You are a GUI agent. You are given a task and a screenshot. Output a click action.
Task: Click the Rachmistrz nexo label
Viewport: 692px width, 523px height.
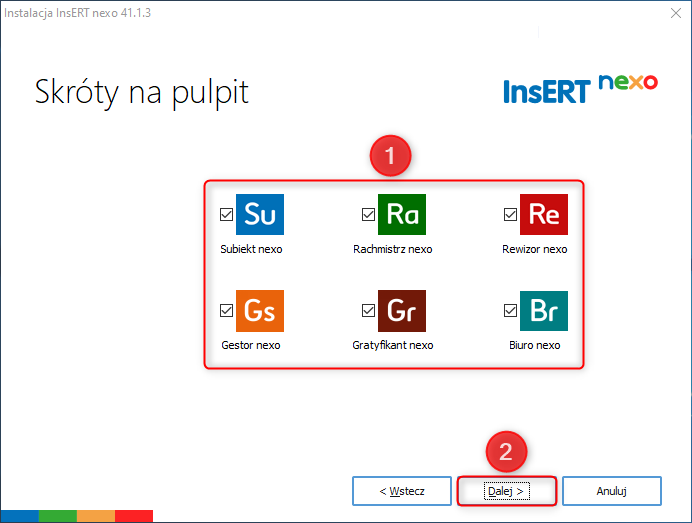393,249
